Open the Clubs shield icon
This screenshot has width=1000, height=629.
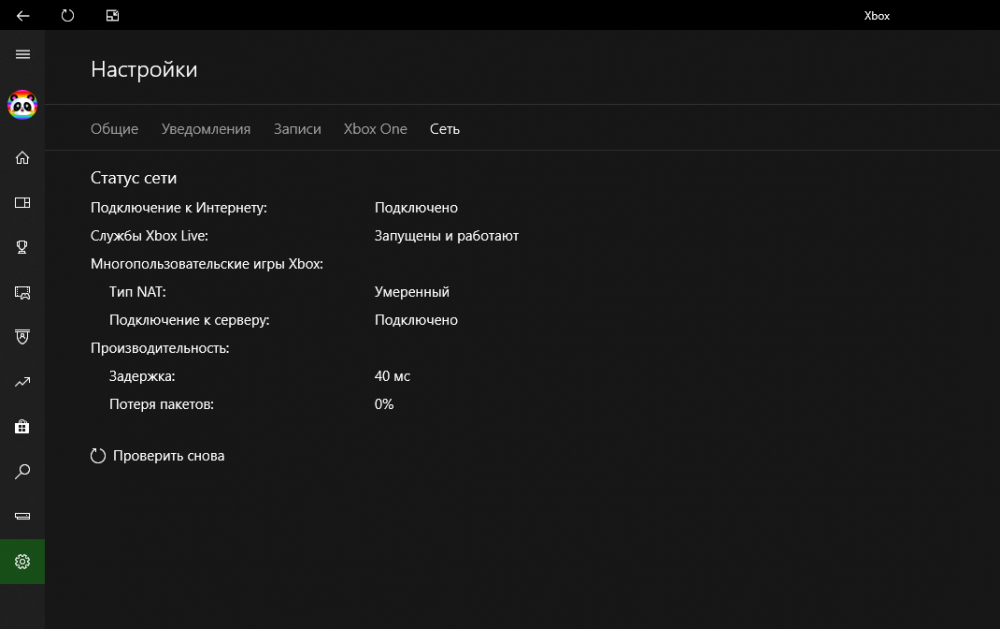22,337
